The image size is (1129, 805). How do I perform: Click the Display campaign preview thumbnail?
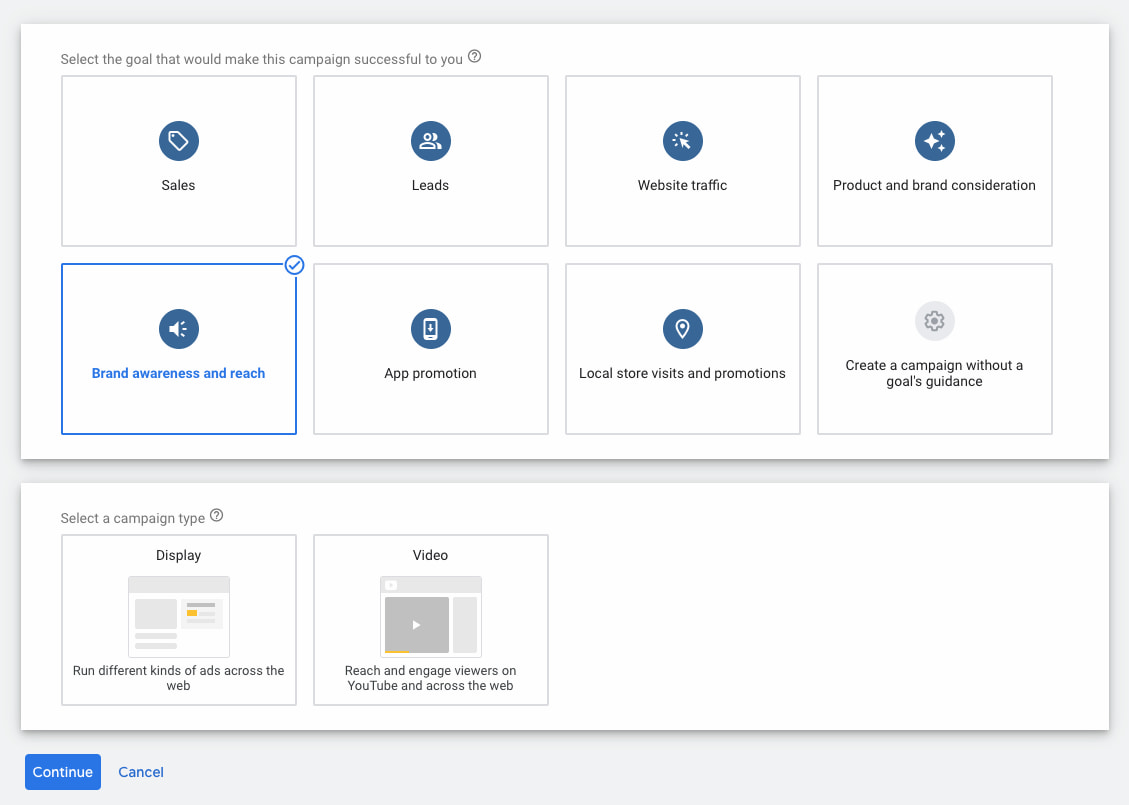[x=179, y=616]
